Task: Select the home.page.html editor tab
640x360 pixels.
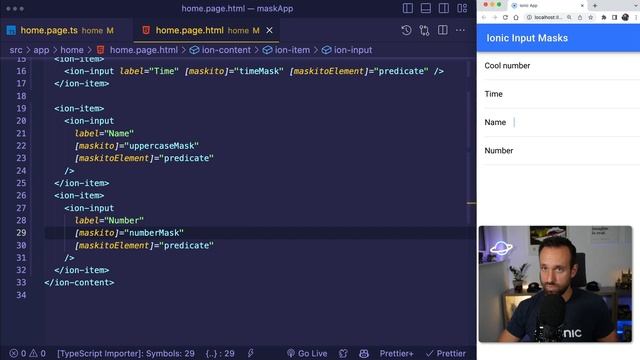Action: pos(207,30)
